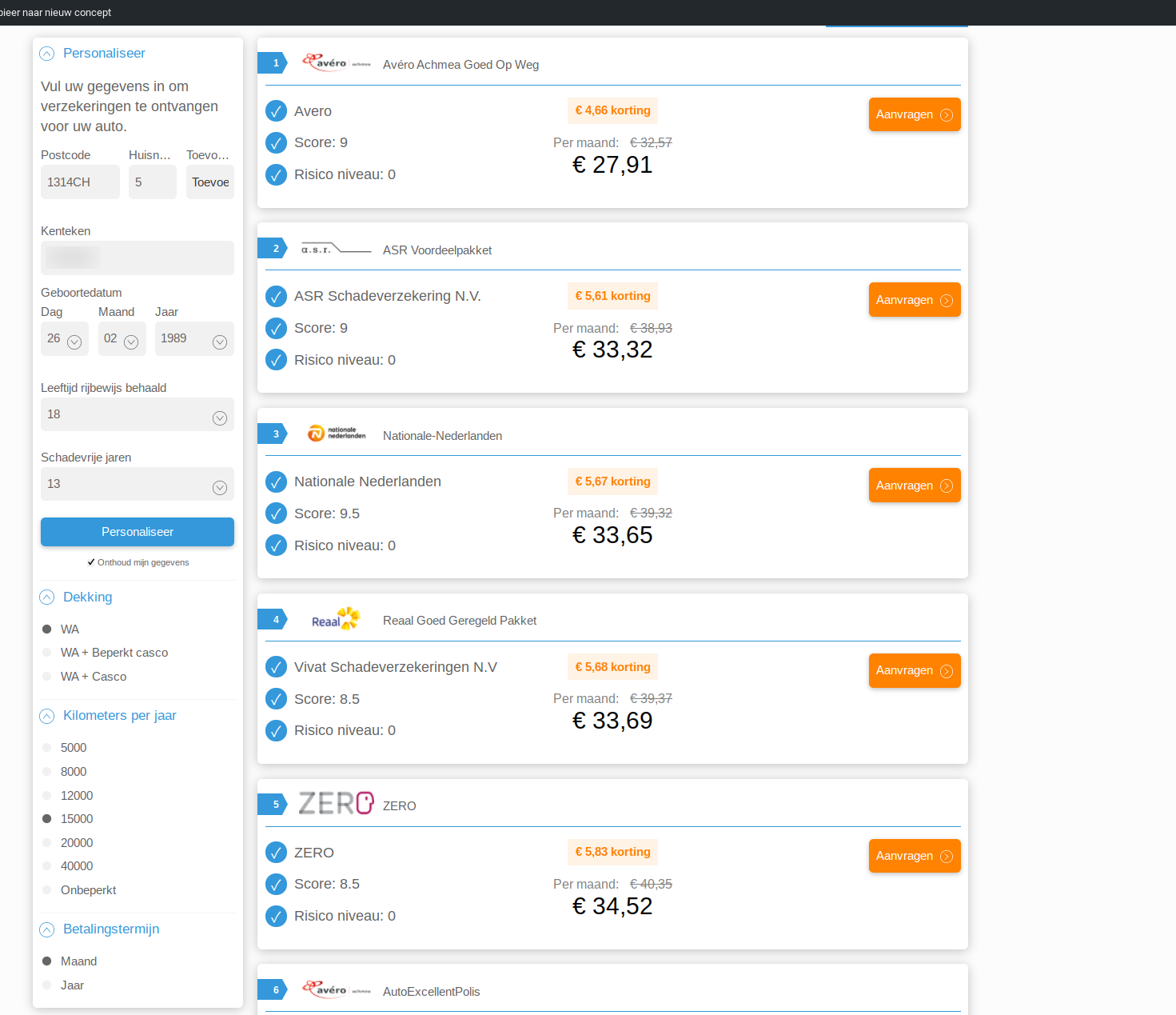
Task: Open the Maand birth date dropdown
Action: point(122,338)
